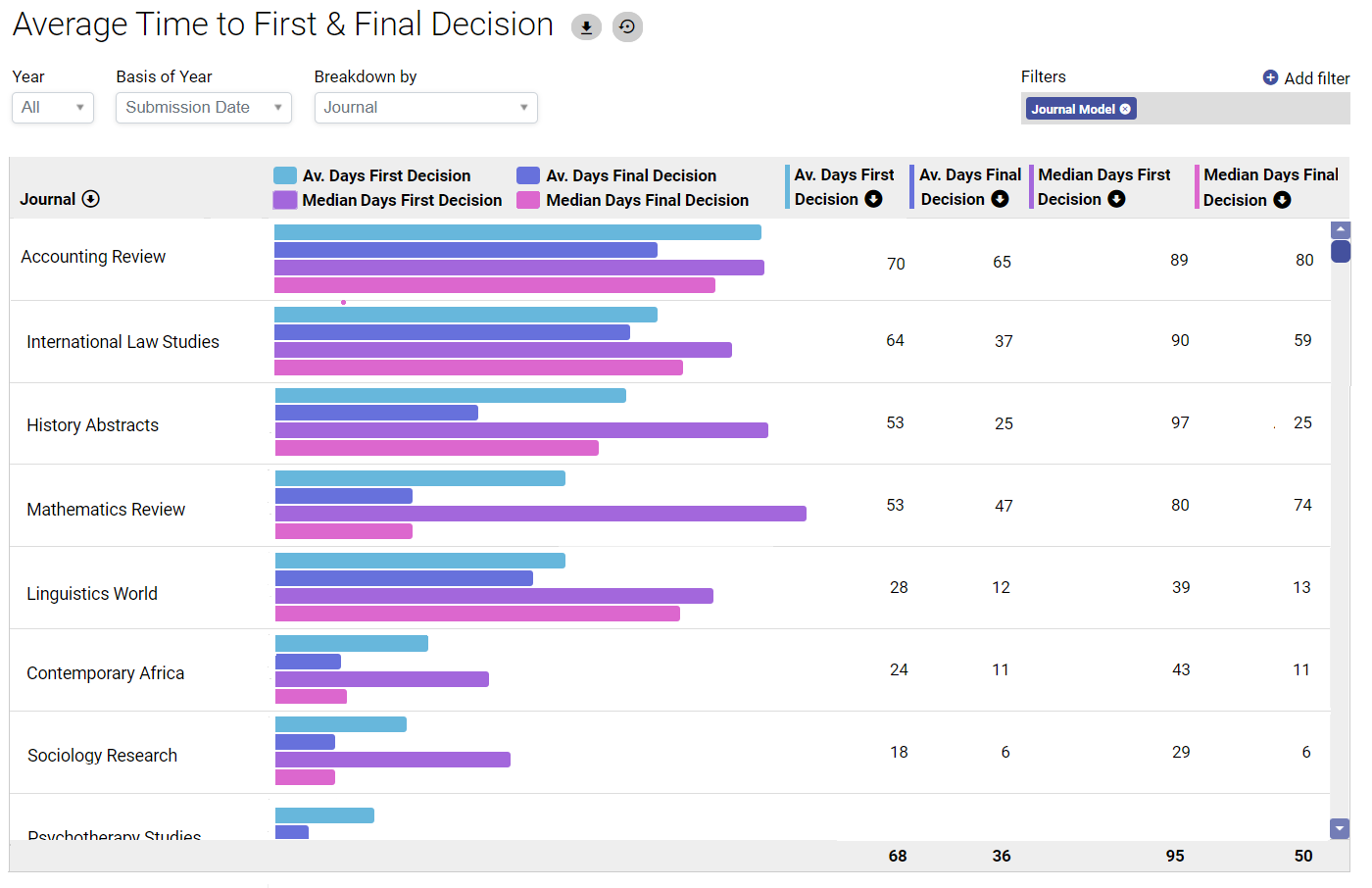Open the Year dropdown

[53, 108]
